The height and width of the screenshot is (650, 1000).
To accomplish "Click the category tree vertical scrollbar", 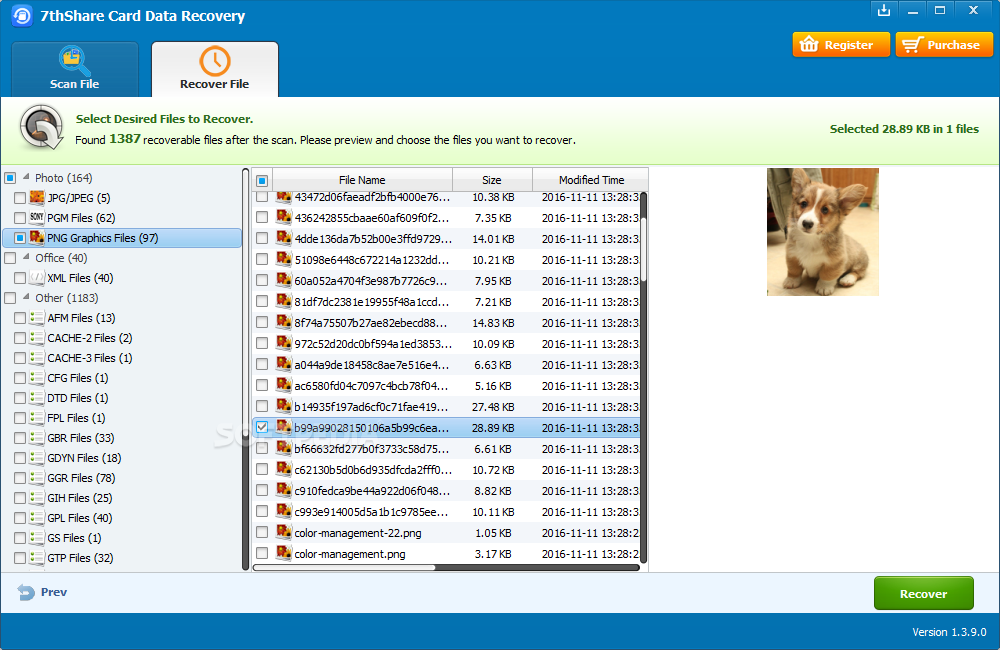I will [246, 369].
